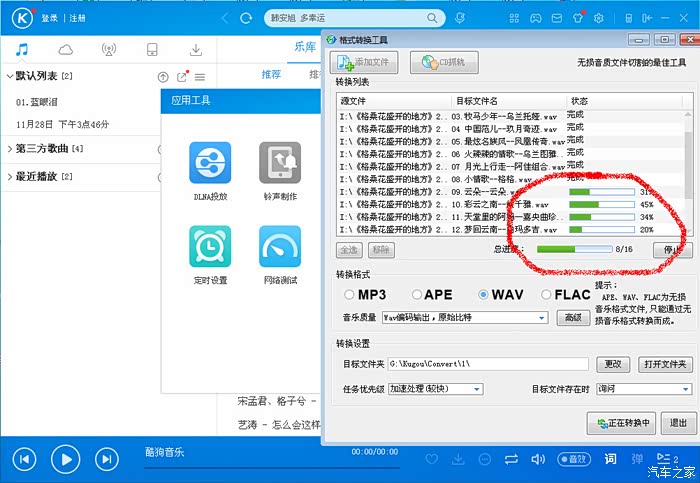Viewport: 700px width, 483px height.
Task: Open the skin (T-shirt) icon in title bar
Action: [x=577, y=18]
